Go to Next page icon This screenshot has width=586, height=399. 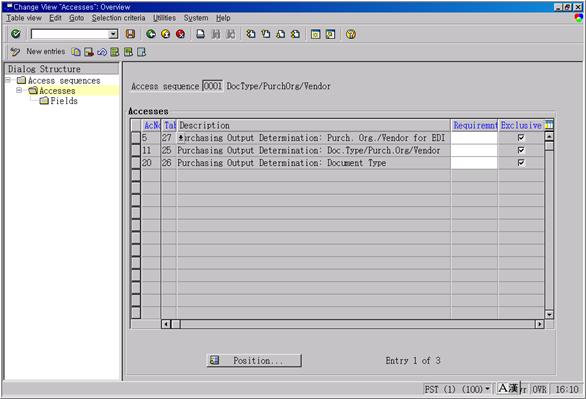(x=280, y=34)
